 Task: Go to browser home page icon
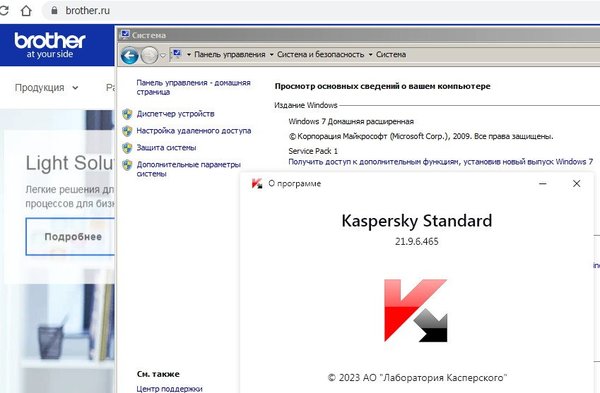pyautogui.click(x=26, y=10)
